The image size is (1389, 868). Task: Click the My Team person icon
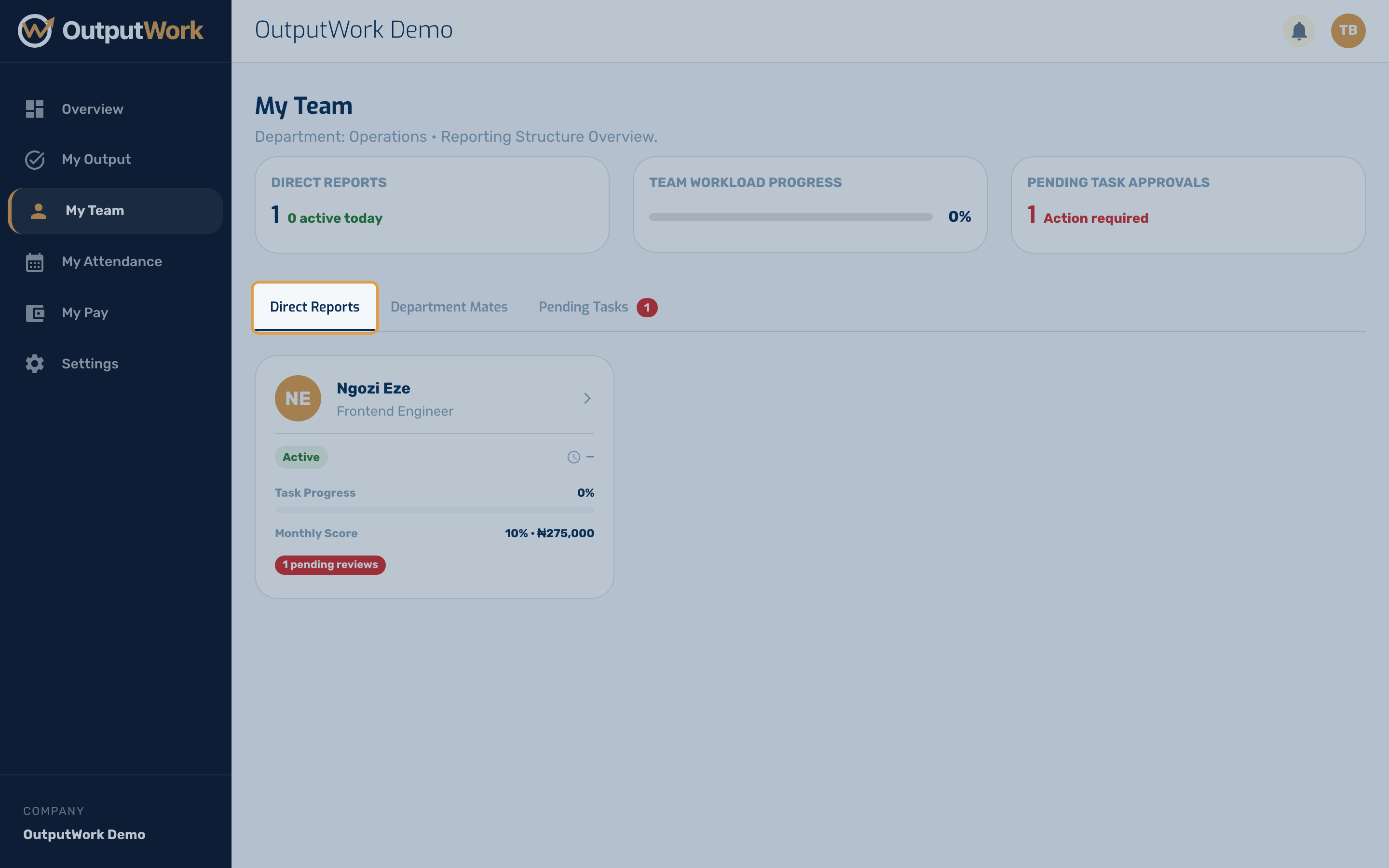(39, 211)
